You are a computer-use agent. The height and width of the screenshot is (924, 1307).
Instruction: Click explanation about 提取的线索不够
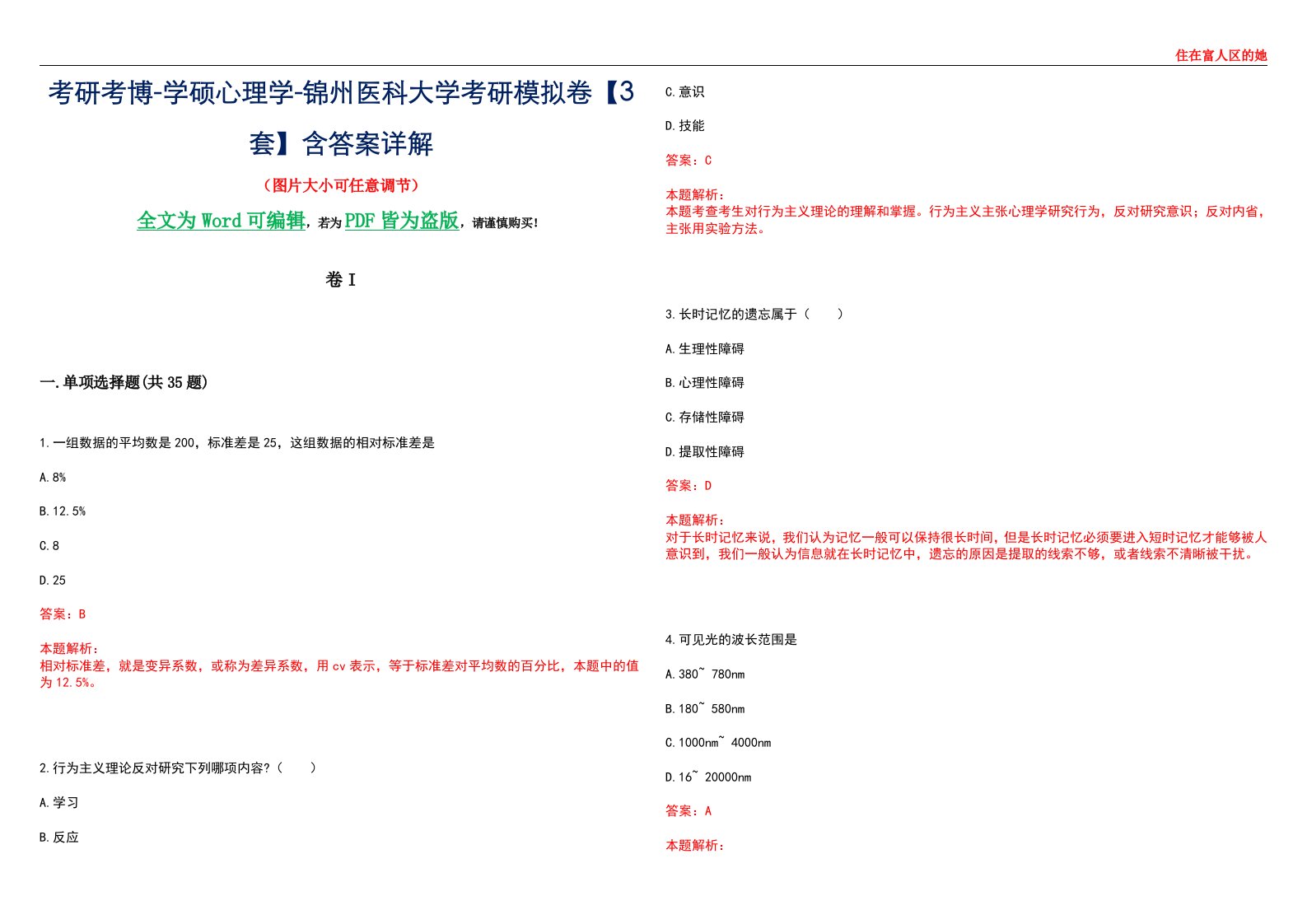click(x=966, y=545)
